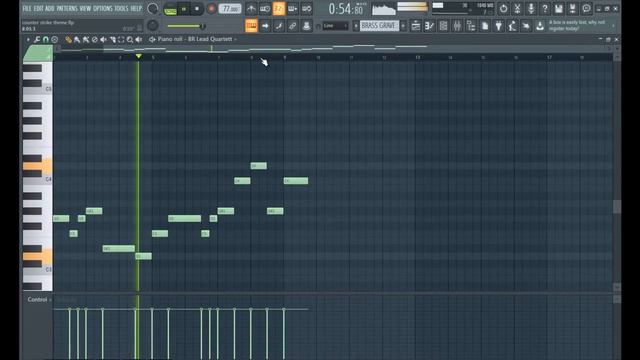
Task: Open the speech bubble news icon
Action: [587, 9]
